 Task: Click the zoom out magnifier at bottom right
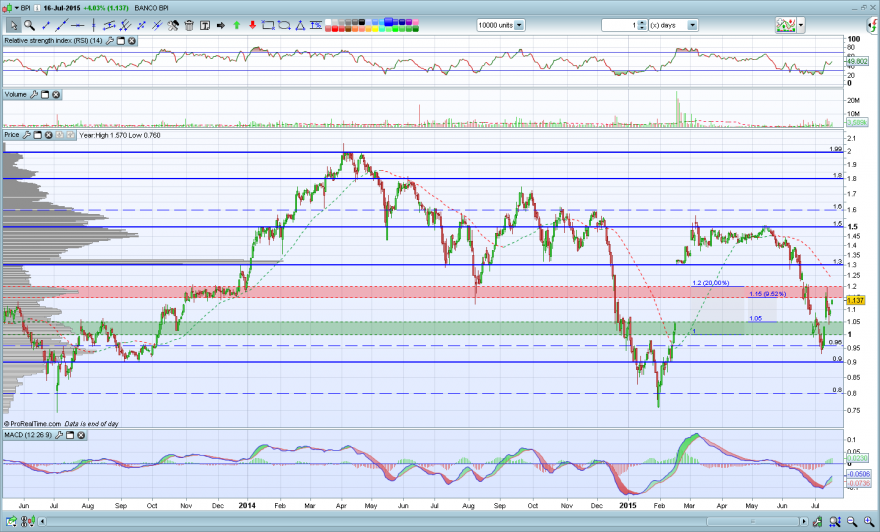pyautogui.click(x=851, y=522)
